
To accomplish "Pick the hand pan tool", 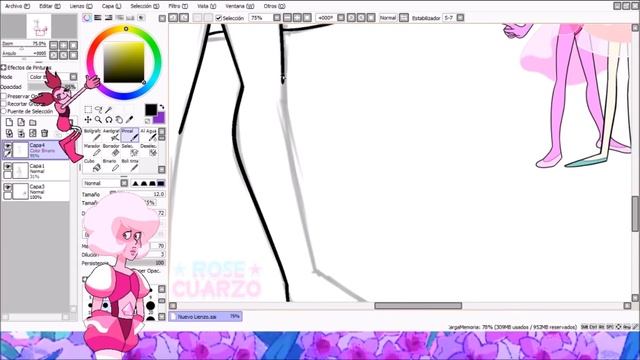I will pos(119,120).
